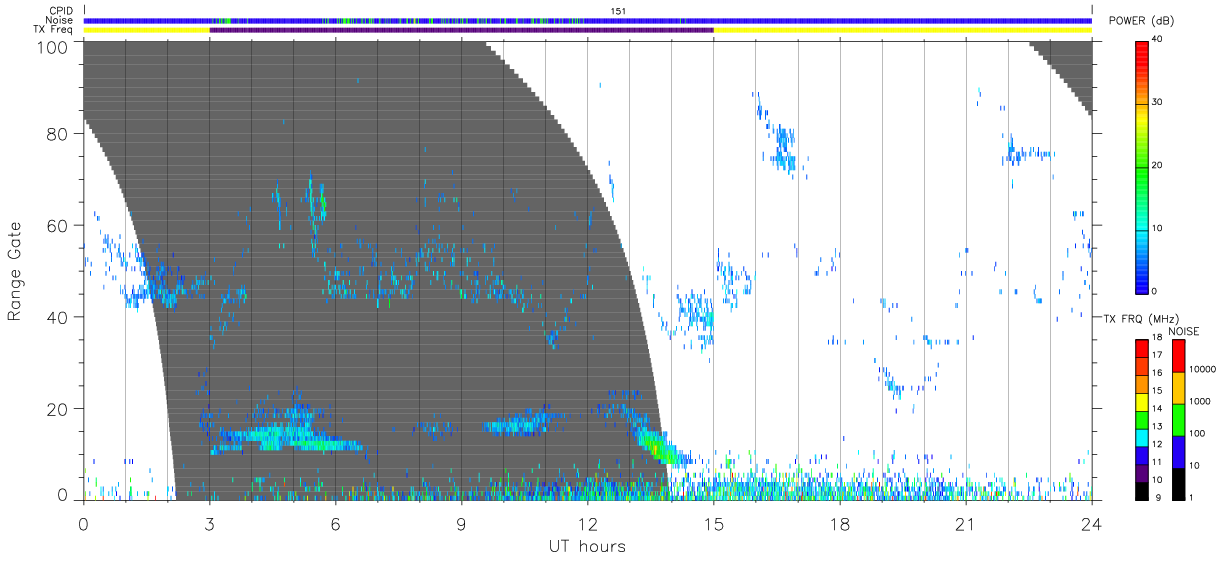Click the TX Freq row label
The image size is (1228, 567).
(55, 30)
